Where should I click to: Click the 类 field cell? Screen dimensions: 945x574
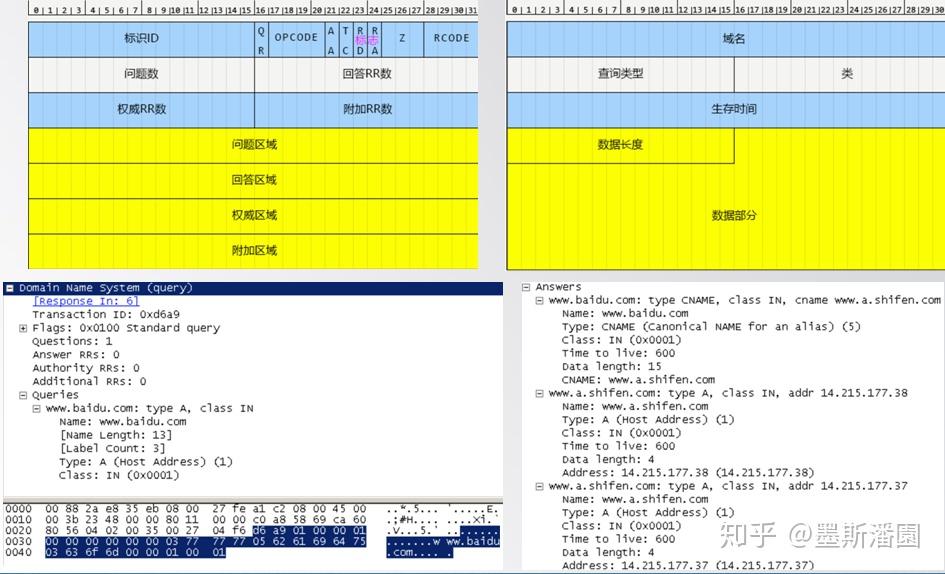(x=840, y=74)
